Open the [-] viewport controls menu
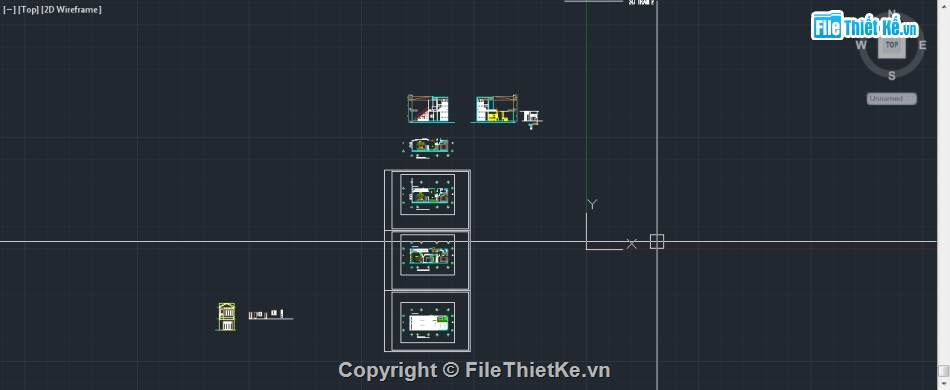The image size is (950, 390). 8,10
